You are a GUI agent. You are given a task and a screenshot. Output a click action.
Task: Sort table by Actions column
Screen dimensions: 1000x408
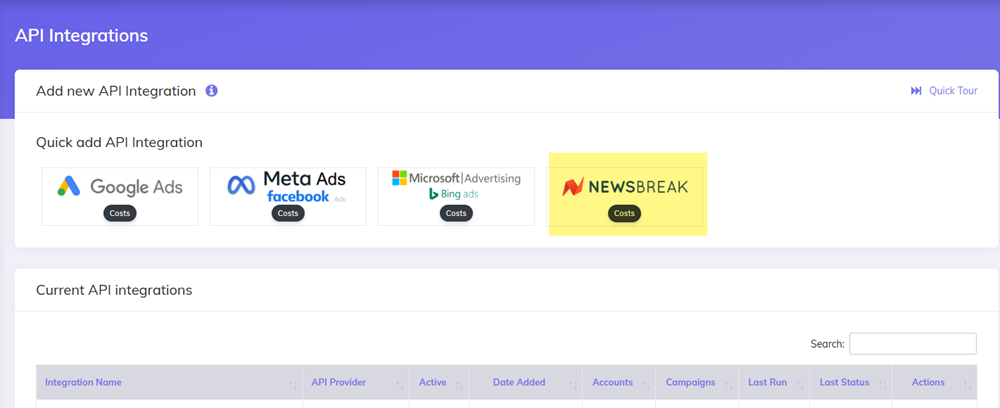pos(934,382)
